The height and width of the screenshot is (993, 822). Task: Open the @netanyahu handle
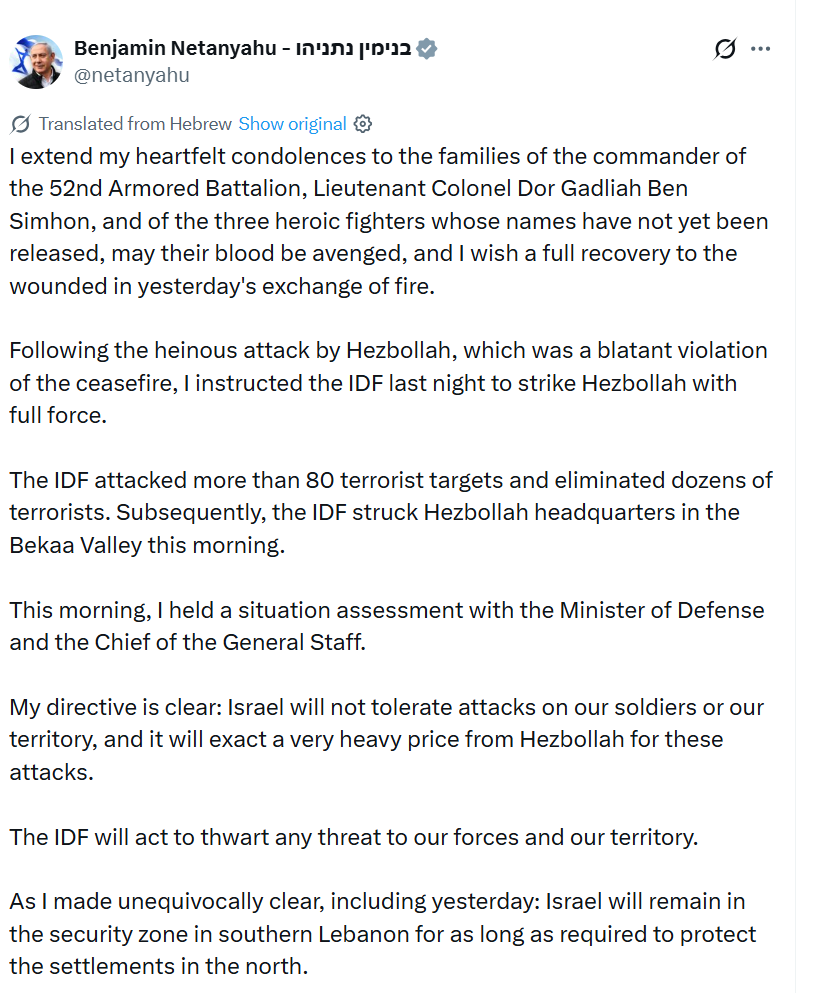(132, 75)
